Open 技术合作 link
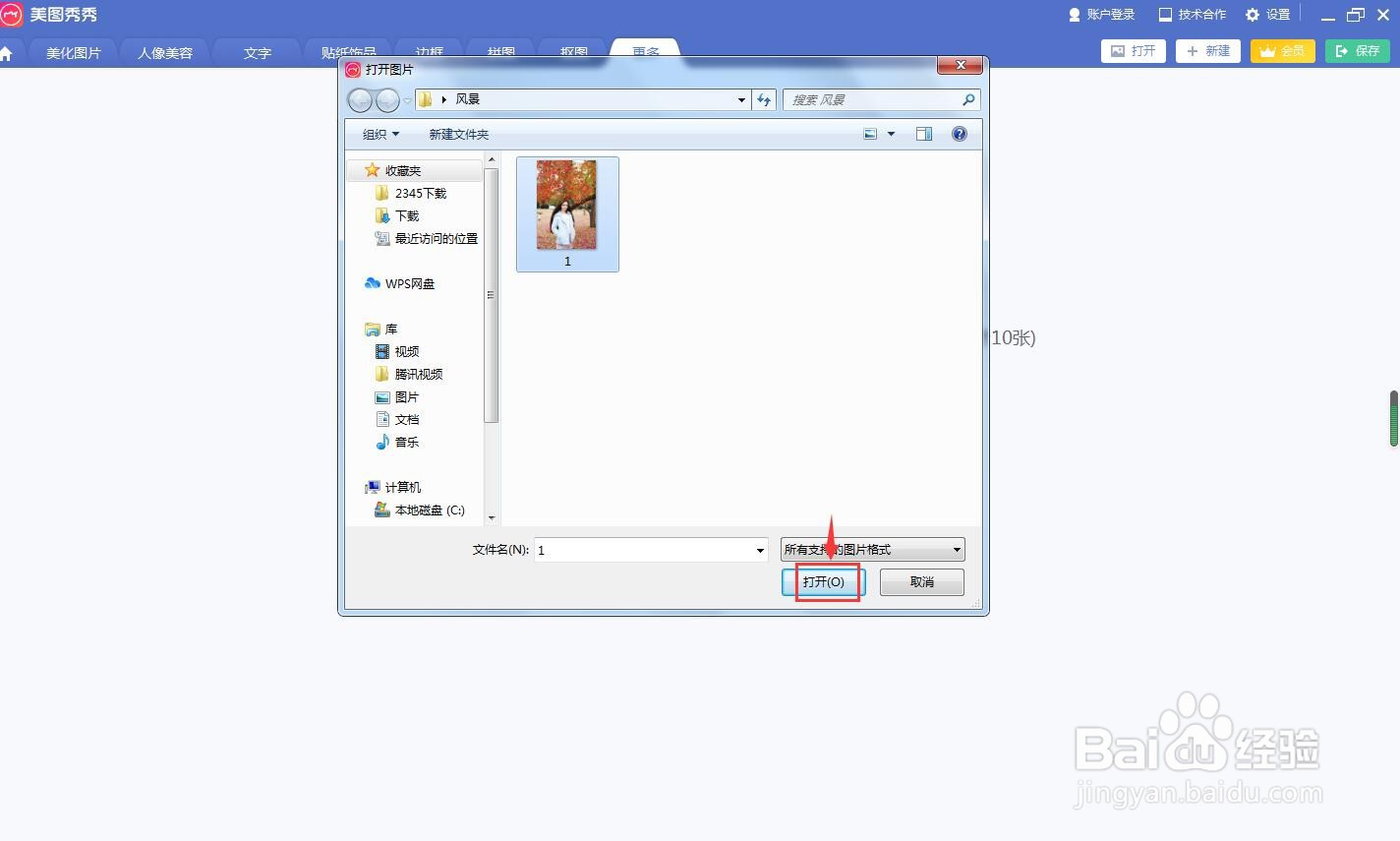1400x841 pixels. (x=1193, y=15)
